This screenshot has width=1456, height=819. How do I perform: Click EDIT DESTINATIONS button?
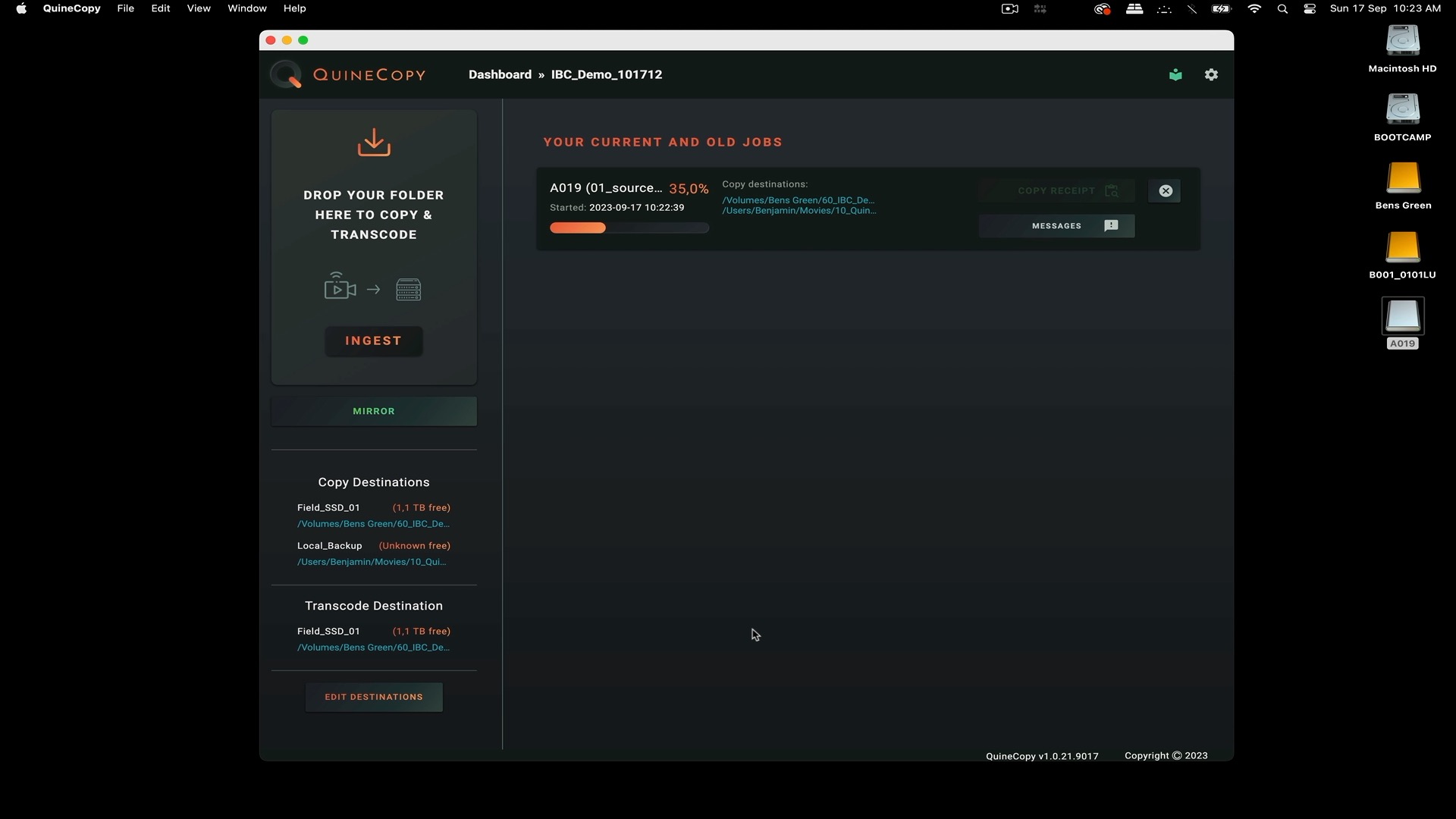coord(374,697)
